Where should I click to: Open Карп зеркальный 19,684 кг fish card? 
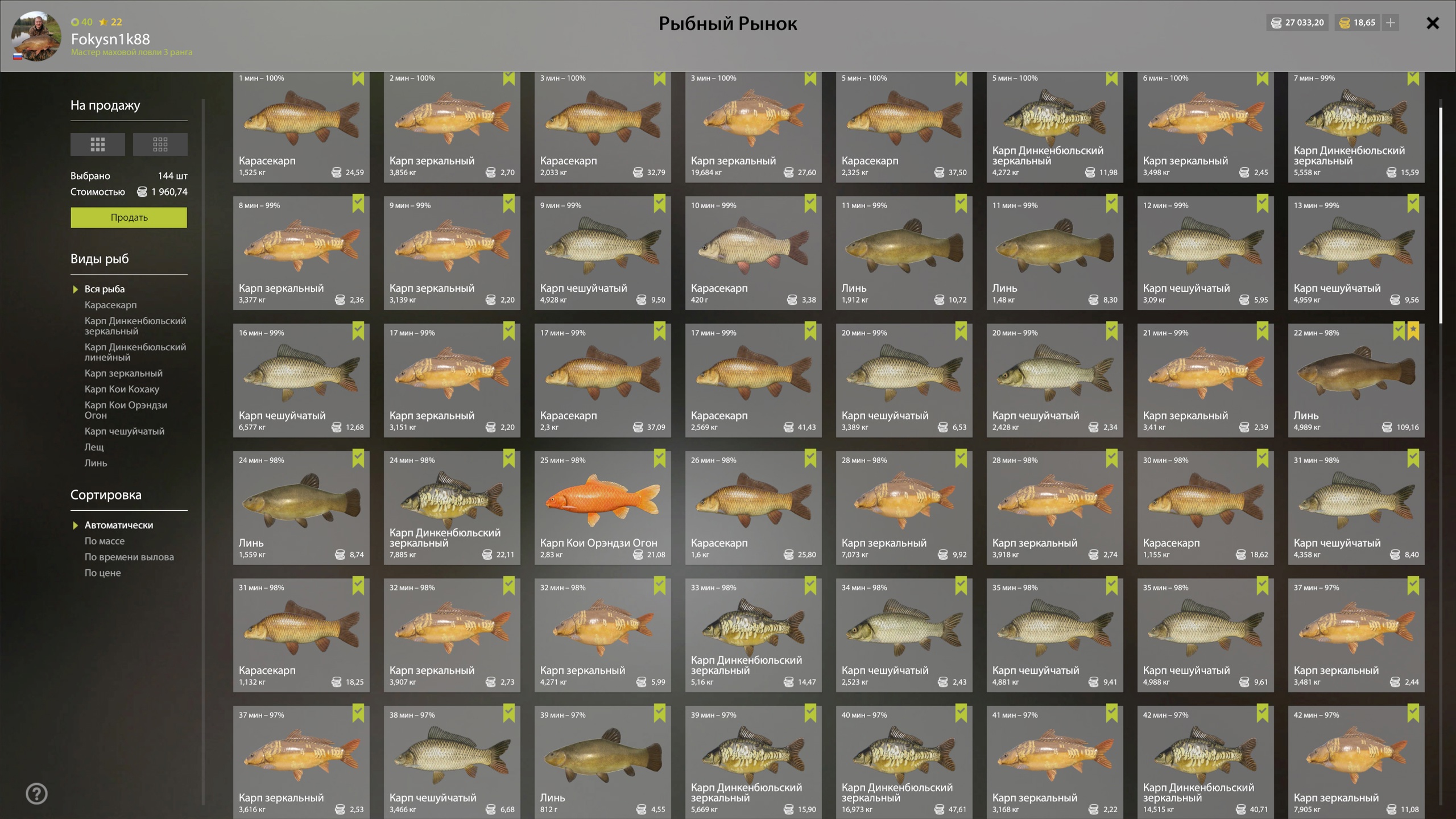[x=754, y=127]
